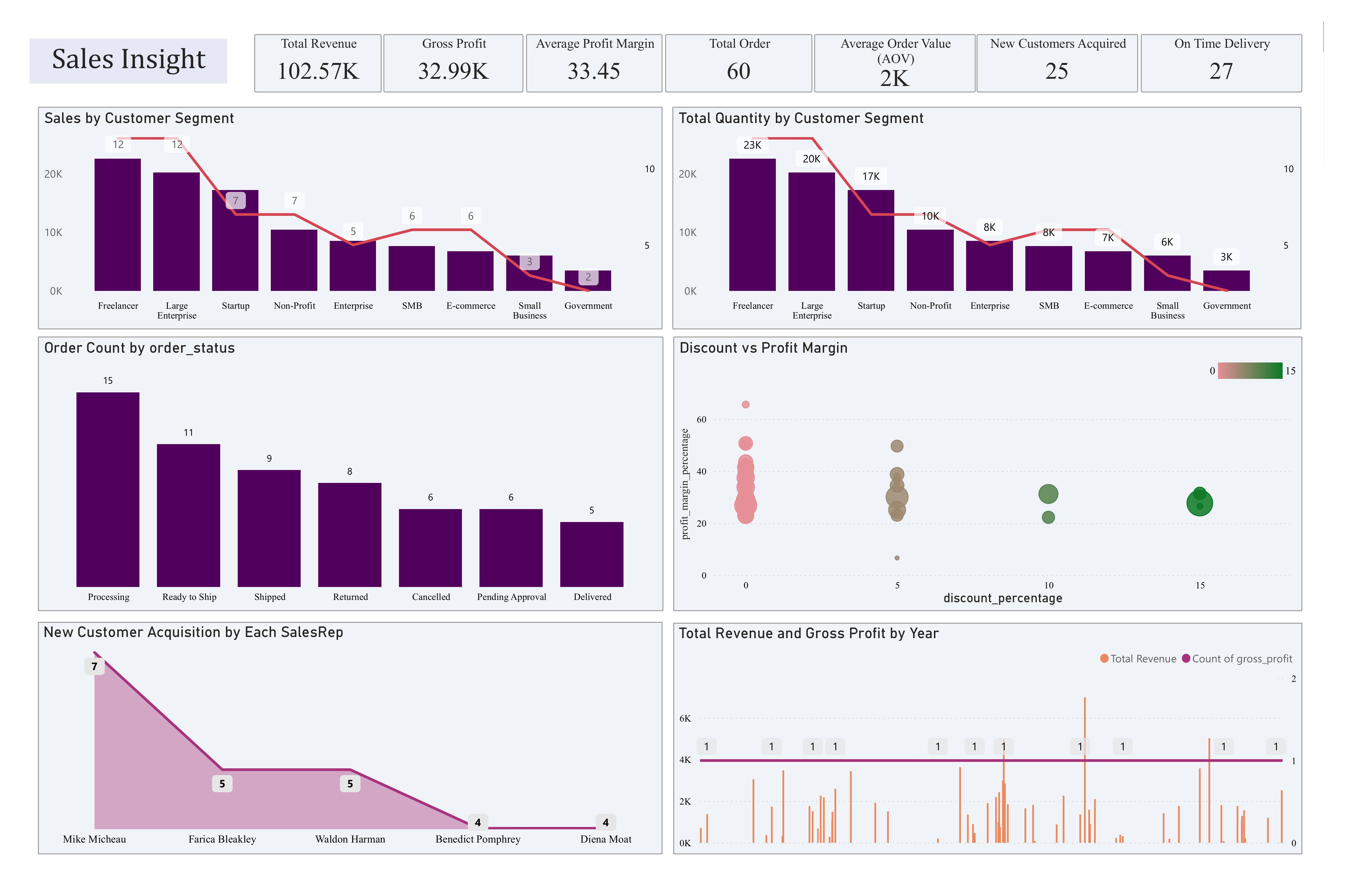Click the Total Quantity by Customer Segment title
The image size is (1345, 896).
click(x=801, y=118)
